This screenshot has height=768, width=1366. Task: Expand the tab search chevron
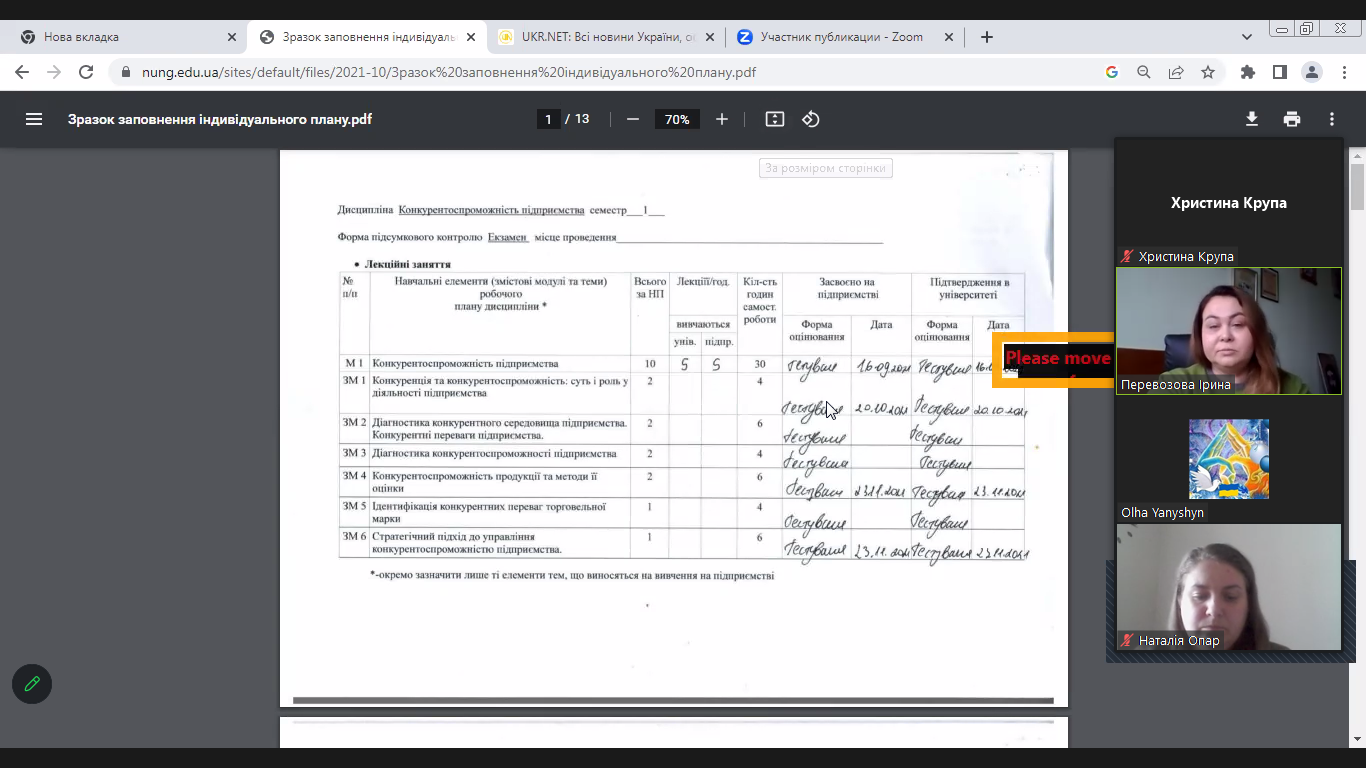click(1246, 37)
